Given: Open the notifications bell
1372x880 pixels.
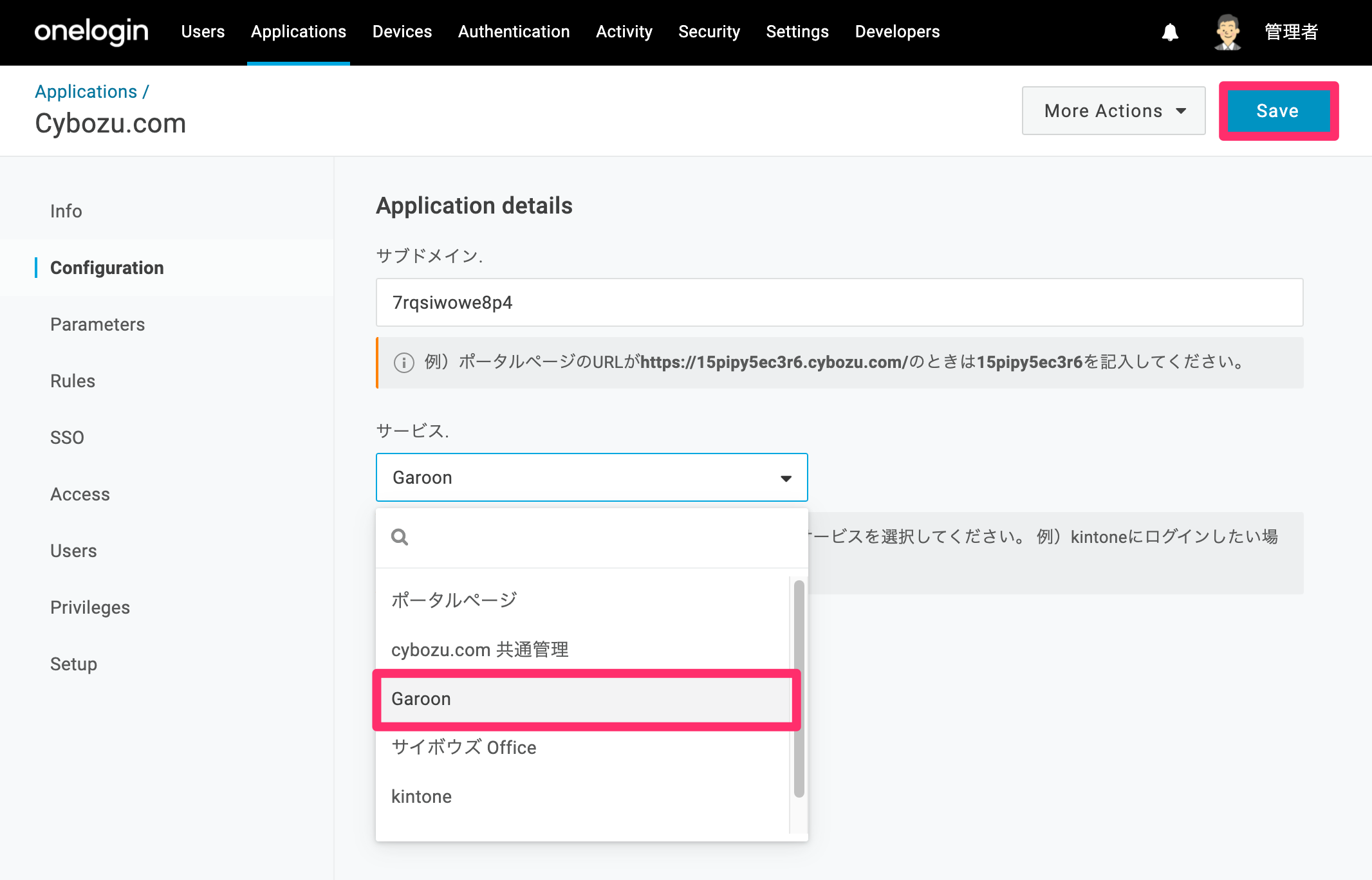Looking at the screenshot, I should tap(1170, 32).
